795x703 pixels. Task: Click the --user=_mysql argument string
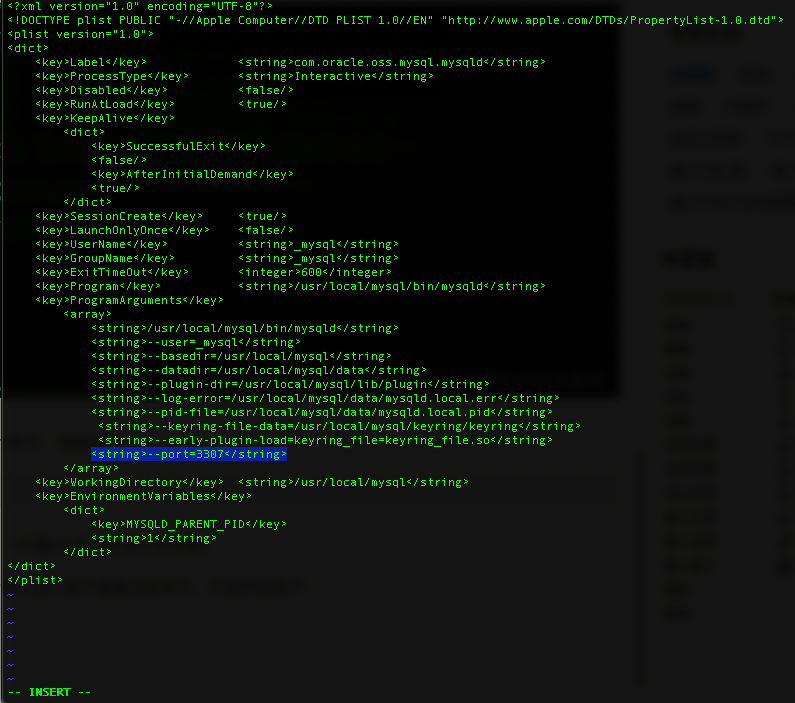click(196, 343)
